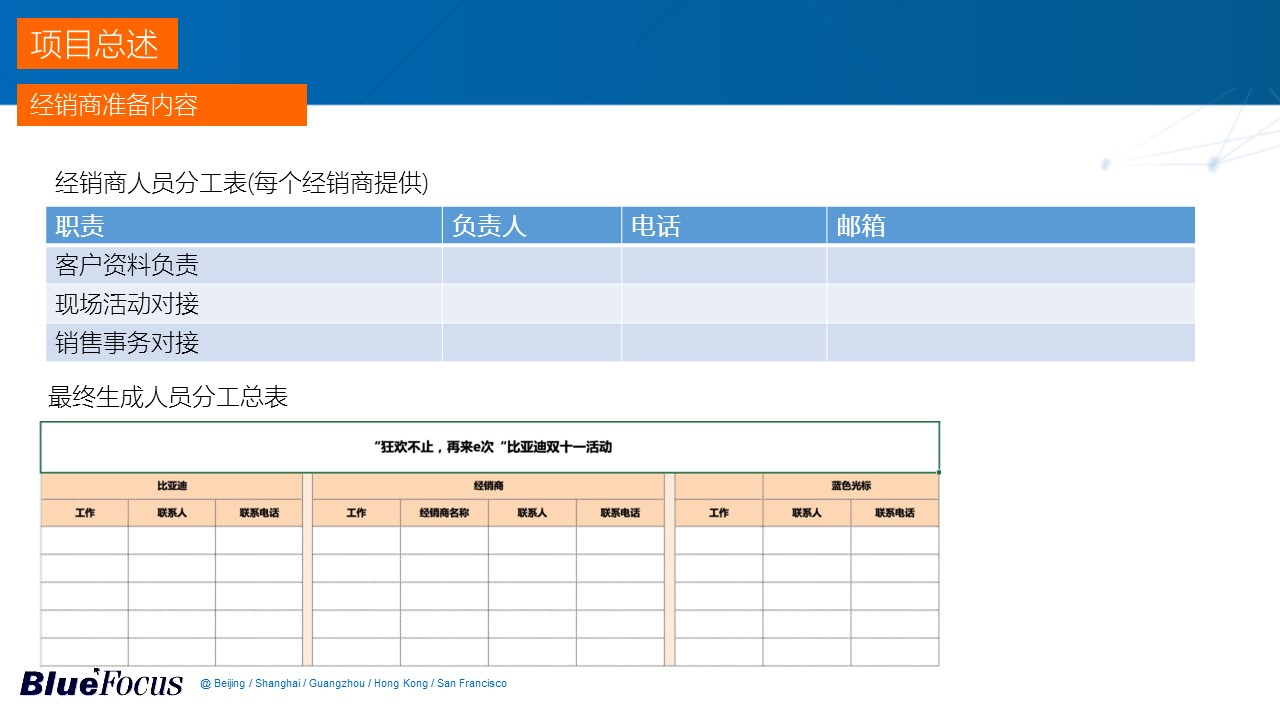Screen dimensions: 1280x720
Task: Click the 电话 column header
Action: click(x=724, y=226)
